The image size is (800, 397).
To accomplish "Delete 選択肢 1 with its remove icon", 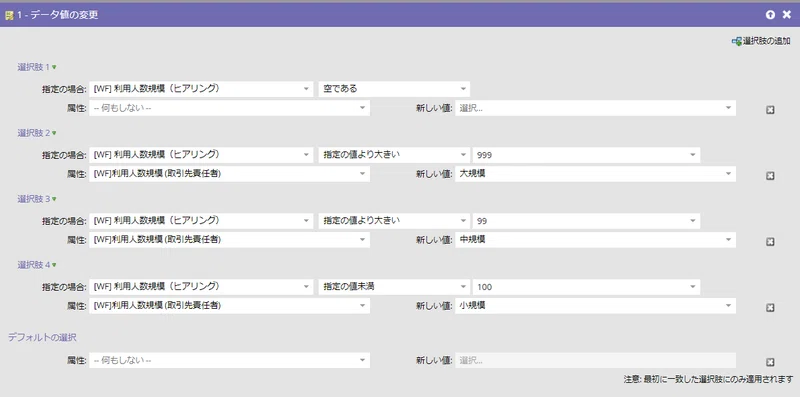I will [770, 110].
